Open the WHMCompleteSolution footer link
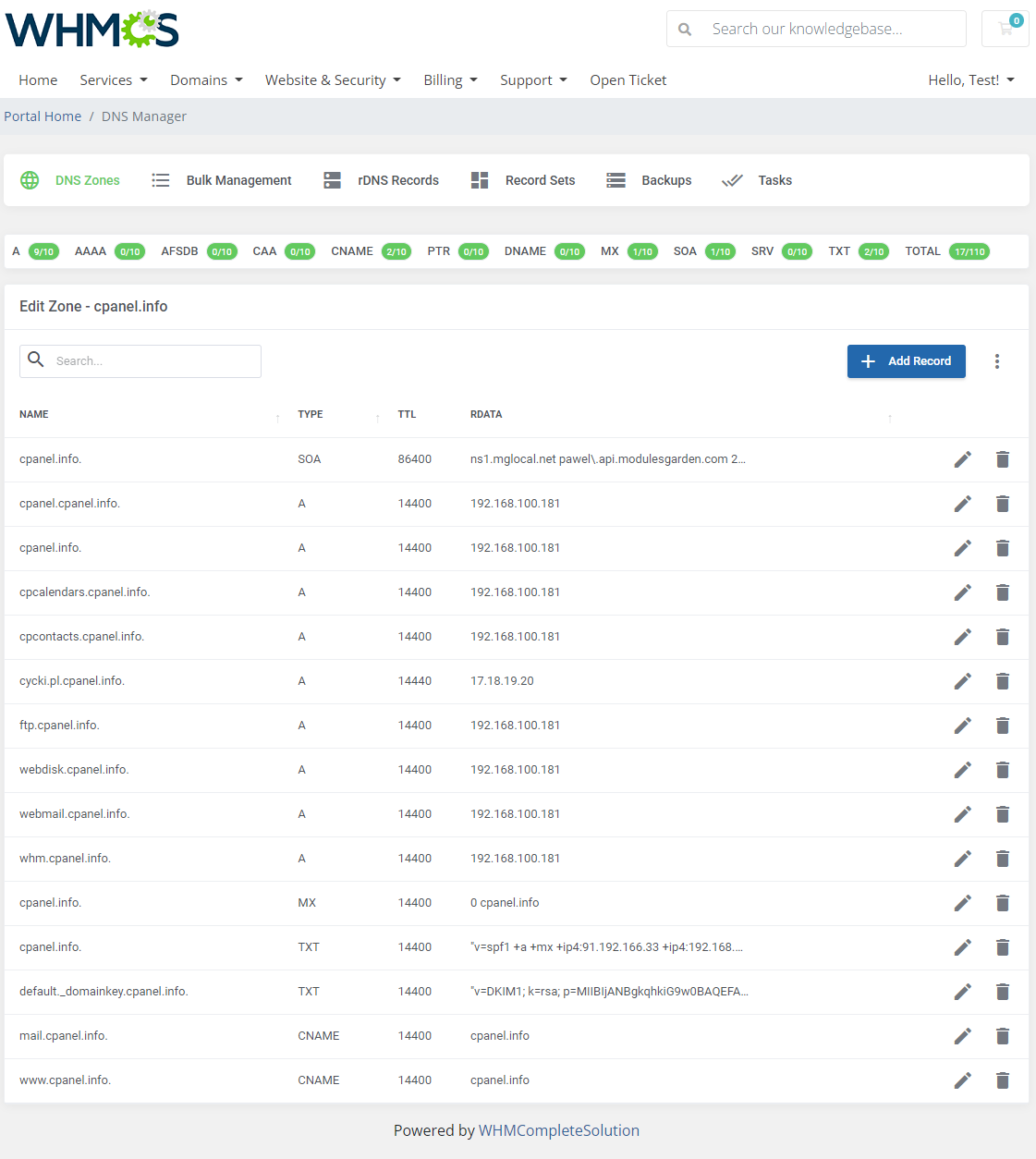The height and width of the screenshot is (1159, 1036). [559, 1130]
